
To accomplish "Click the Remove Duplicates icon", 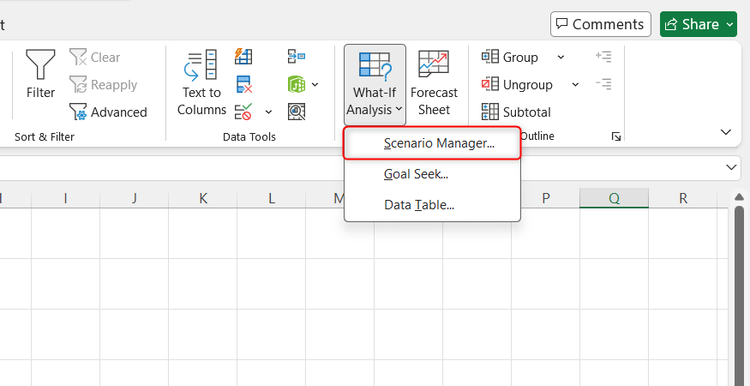I will pos(244,85).
